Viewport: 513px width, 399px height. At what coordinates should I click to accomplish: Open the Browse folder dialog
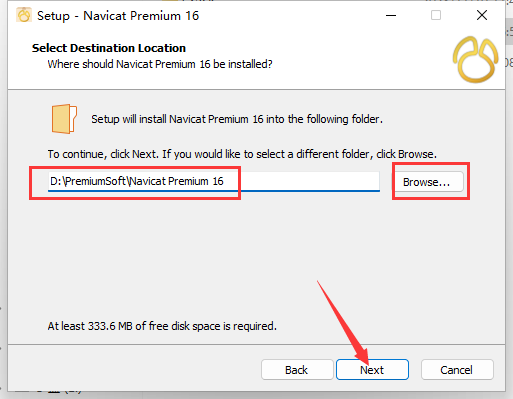427,182
